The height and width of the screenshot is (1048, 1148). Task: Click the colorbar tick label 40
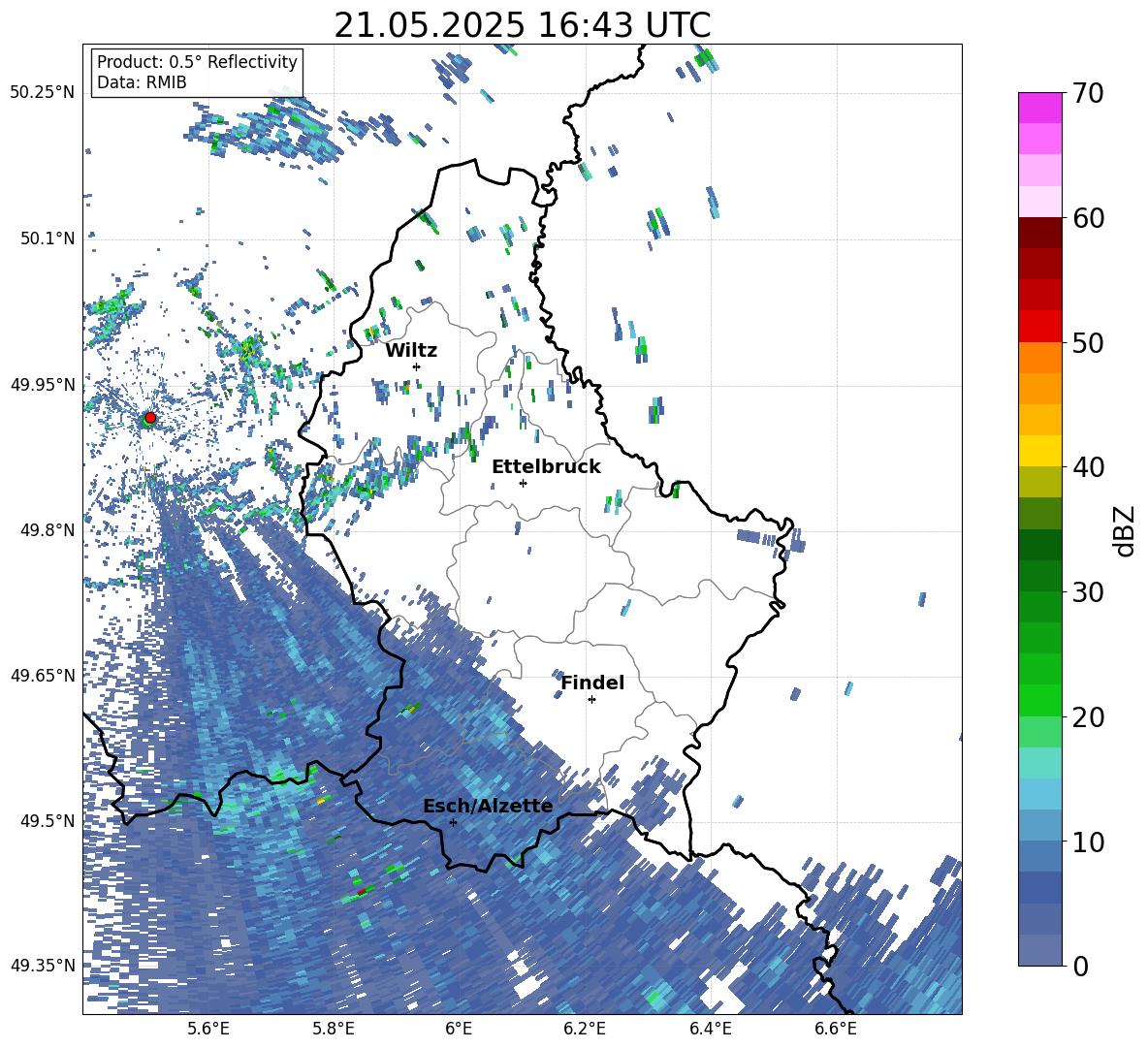[x=1088, y=467]
